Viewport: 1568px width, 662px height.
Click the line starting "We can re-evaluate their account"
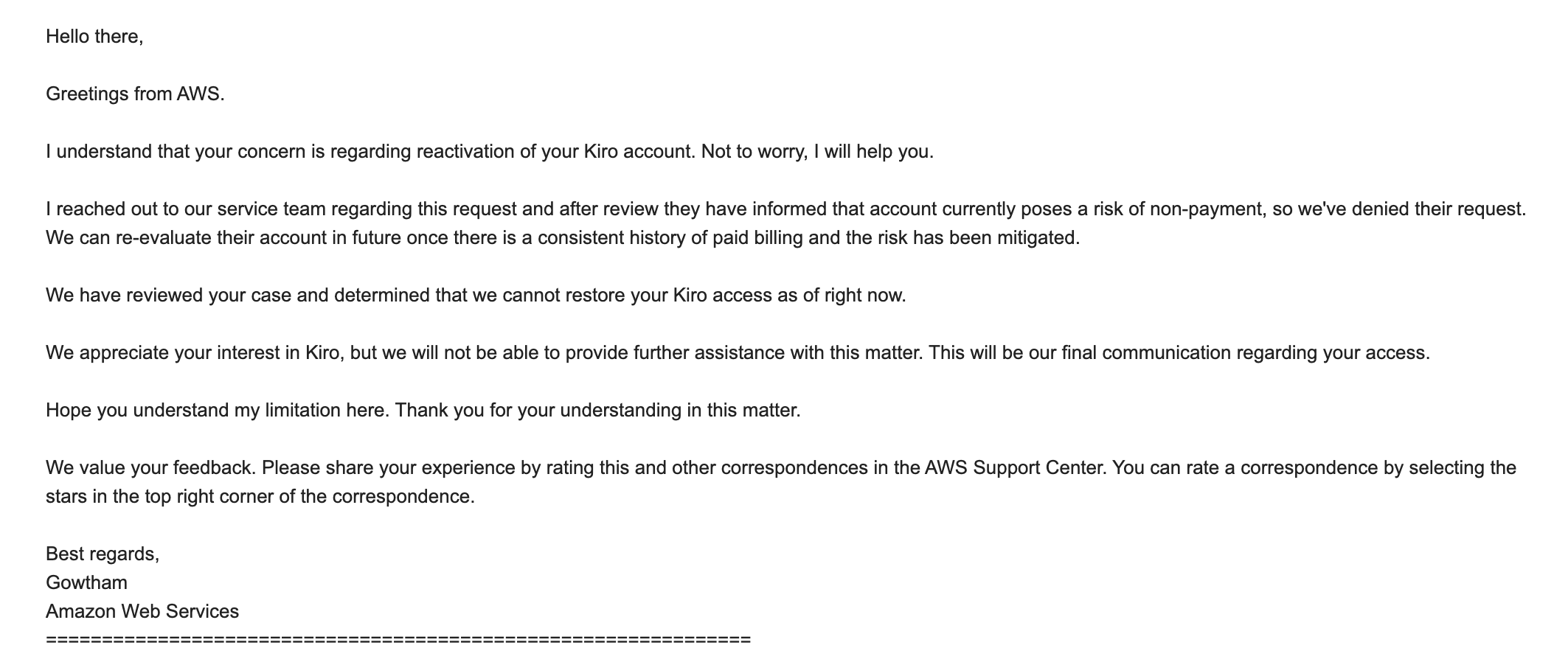[x=563, y=237]
